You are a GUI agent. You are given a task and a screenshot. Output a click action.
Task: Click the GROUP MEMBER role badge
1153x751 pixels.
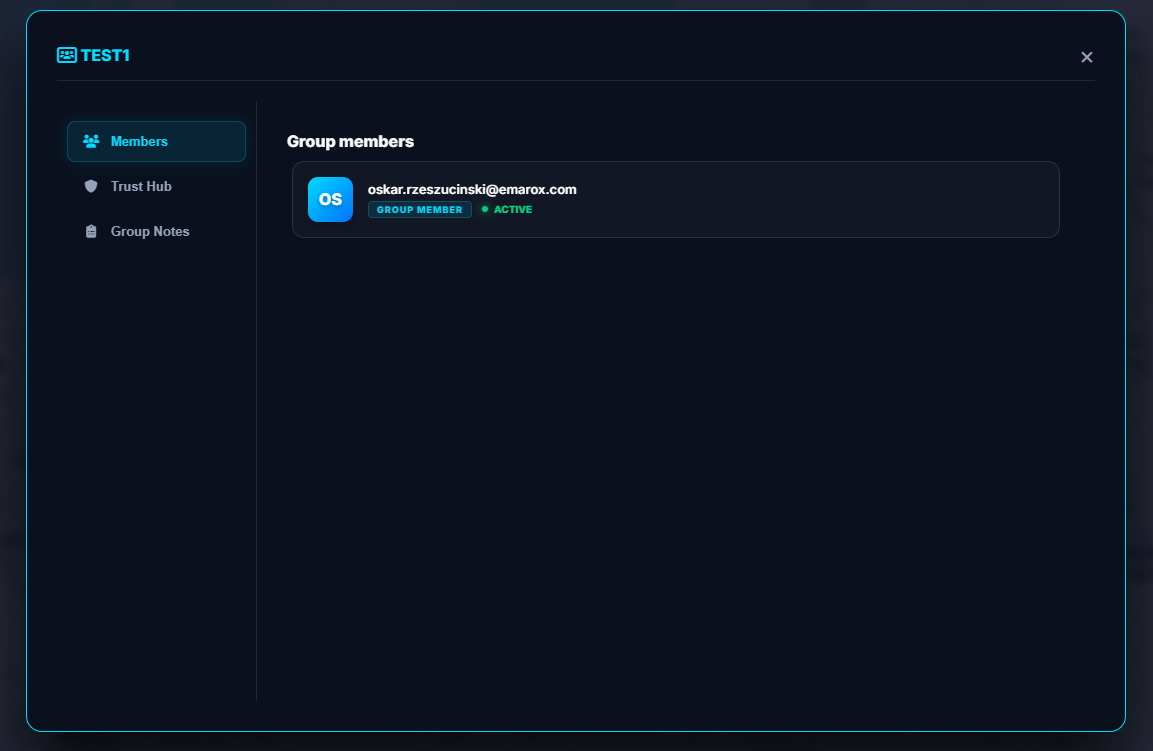419,210
